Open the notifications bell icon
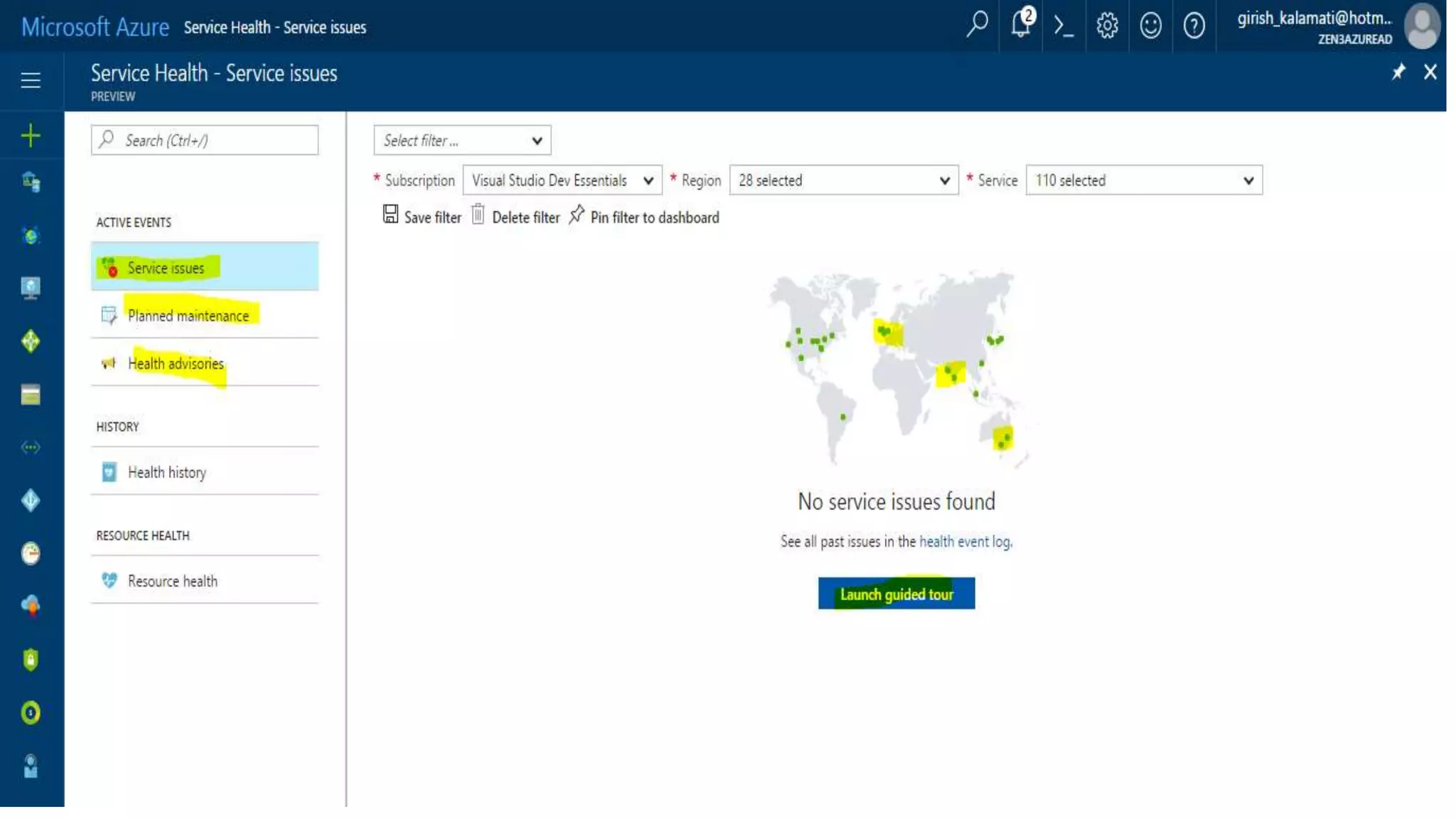 coord(1021,26)
